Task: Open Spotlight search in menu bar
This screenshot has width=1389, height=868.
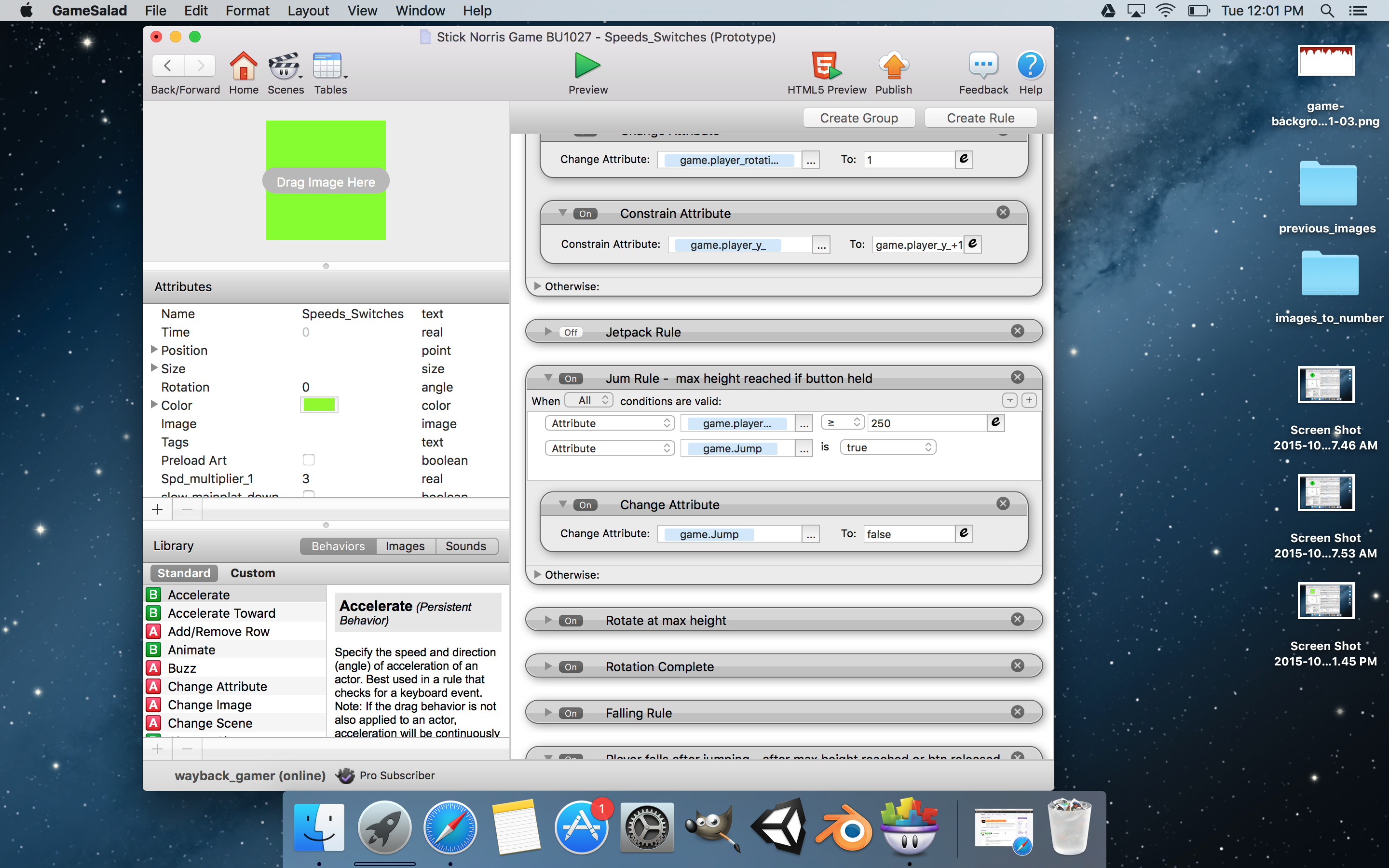Action: 1326,10
